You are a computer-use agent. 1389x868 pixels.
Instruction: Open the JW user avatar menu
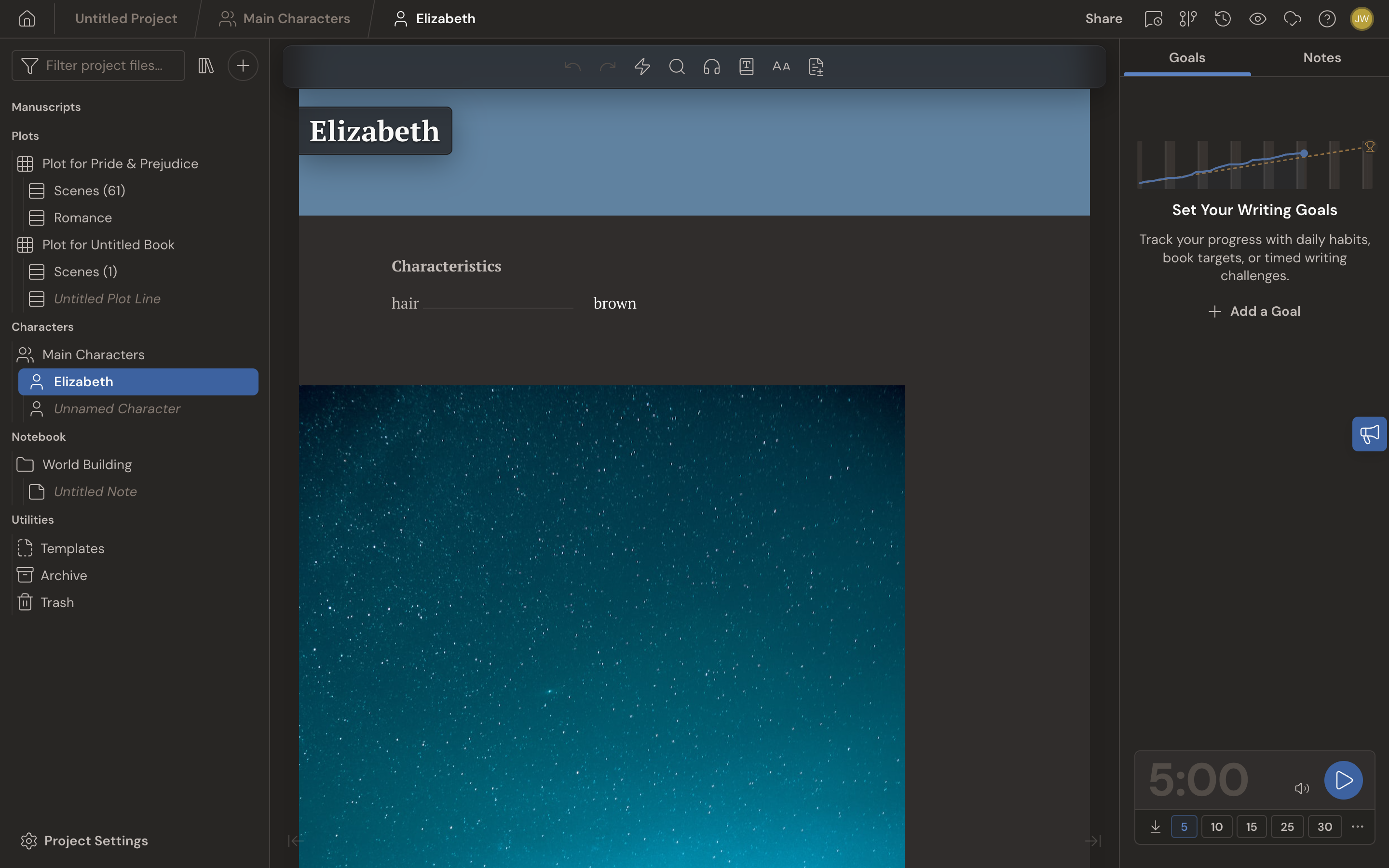tap(1362, 19)
